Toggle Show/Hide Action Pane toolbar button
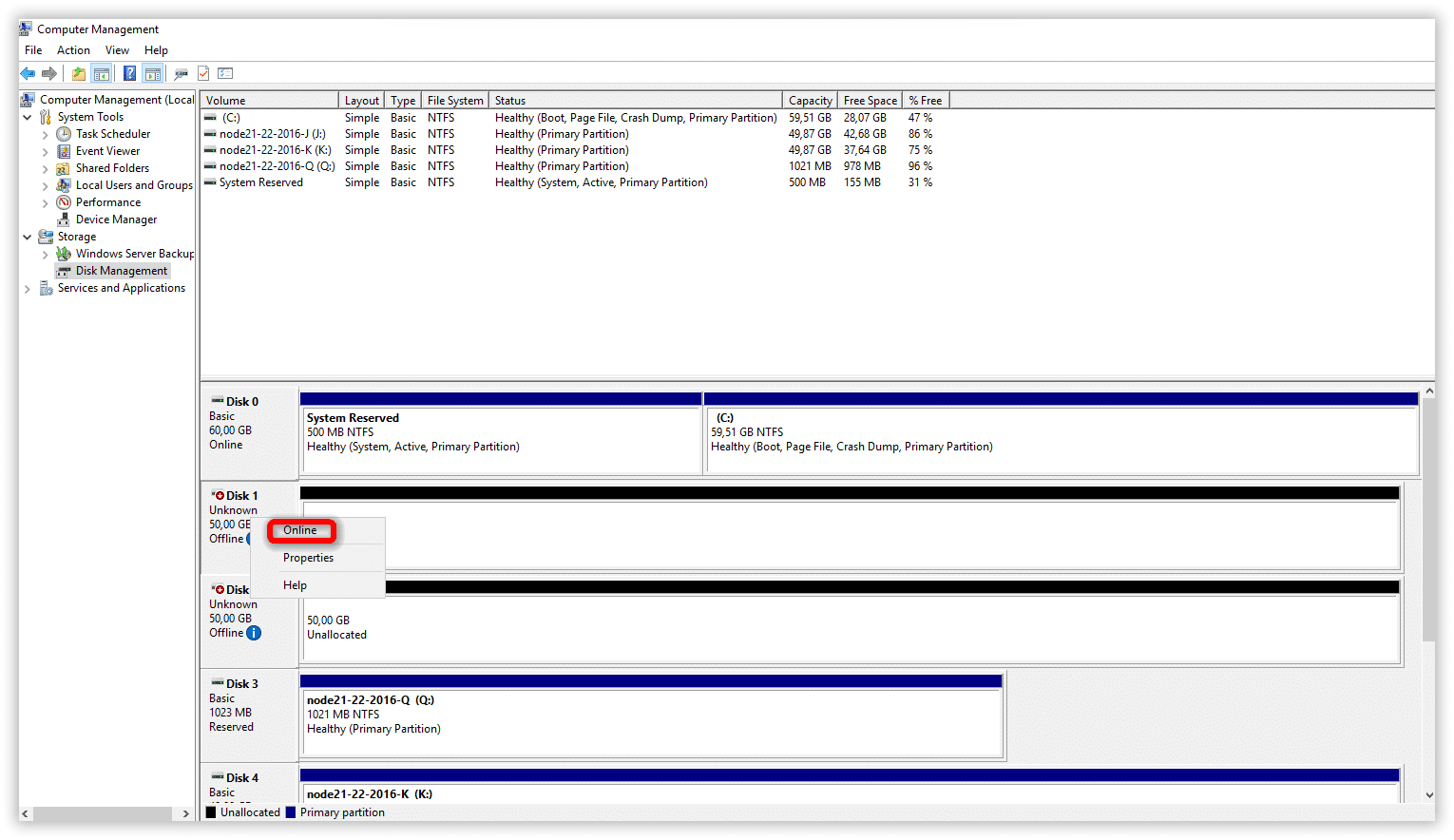Viewport: 1454px width, 840px height. click(x=152, y=74)
